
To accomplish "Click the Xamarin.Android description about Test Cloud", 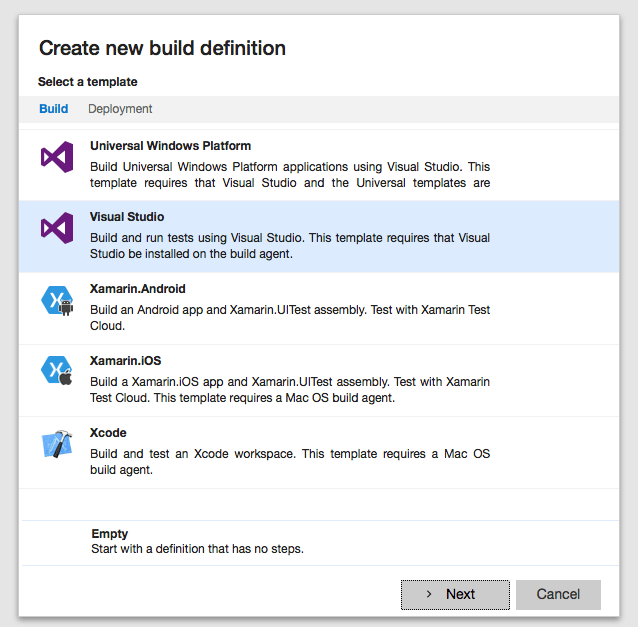I will pyautogui.click(x=290, y=317).
